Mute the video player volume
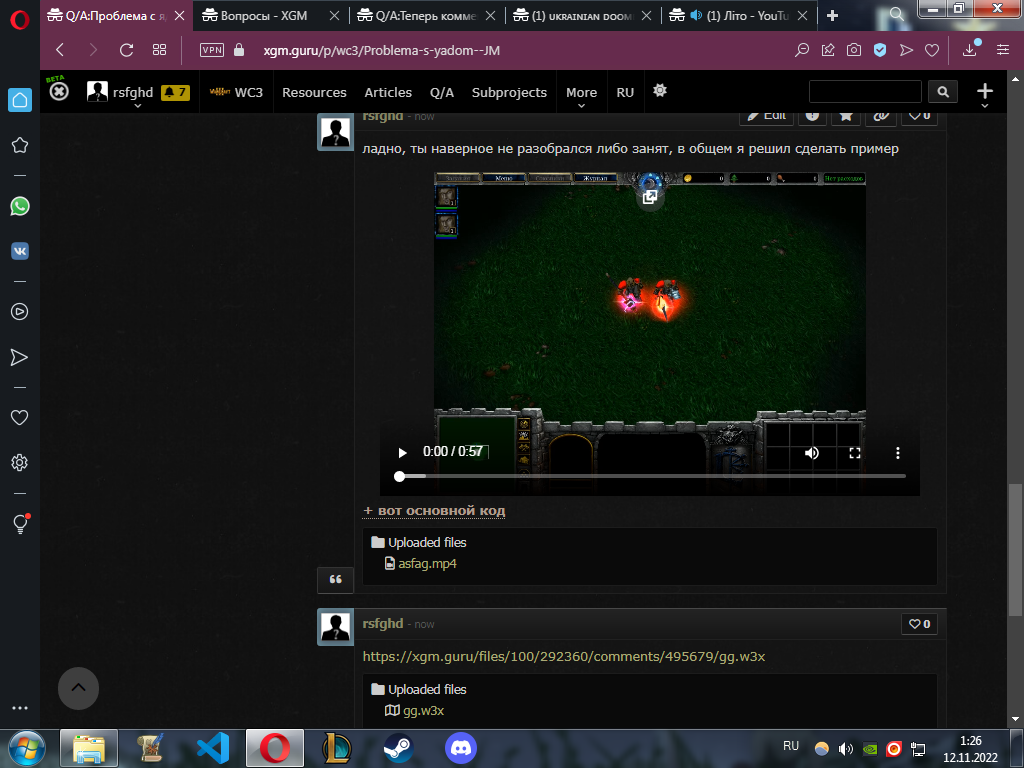This screenshot has width=1024, height=768. [x=812, y=453]
